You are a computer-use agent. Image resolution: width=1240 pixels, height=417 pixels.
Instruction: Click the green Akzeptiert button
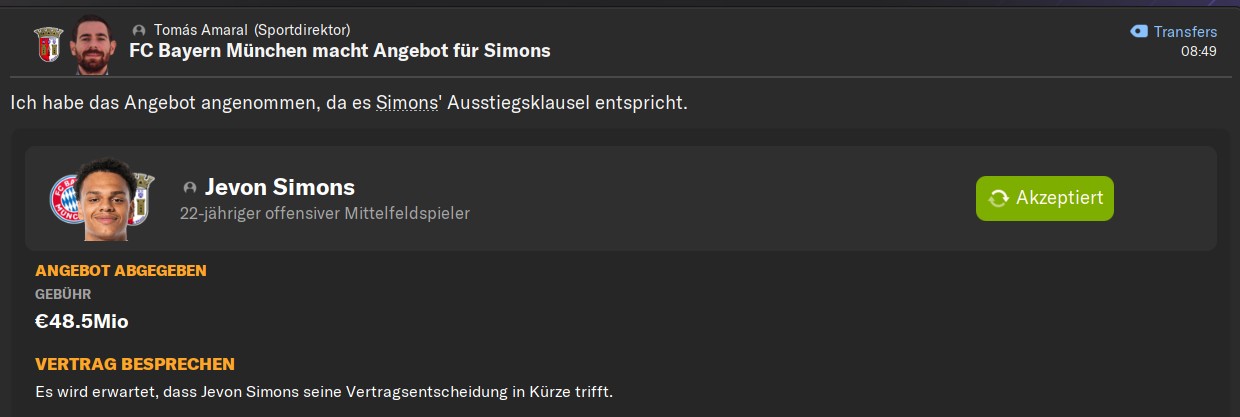click(1045, 198)
